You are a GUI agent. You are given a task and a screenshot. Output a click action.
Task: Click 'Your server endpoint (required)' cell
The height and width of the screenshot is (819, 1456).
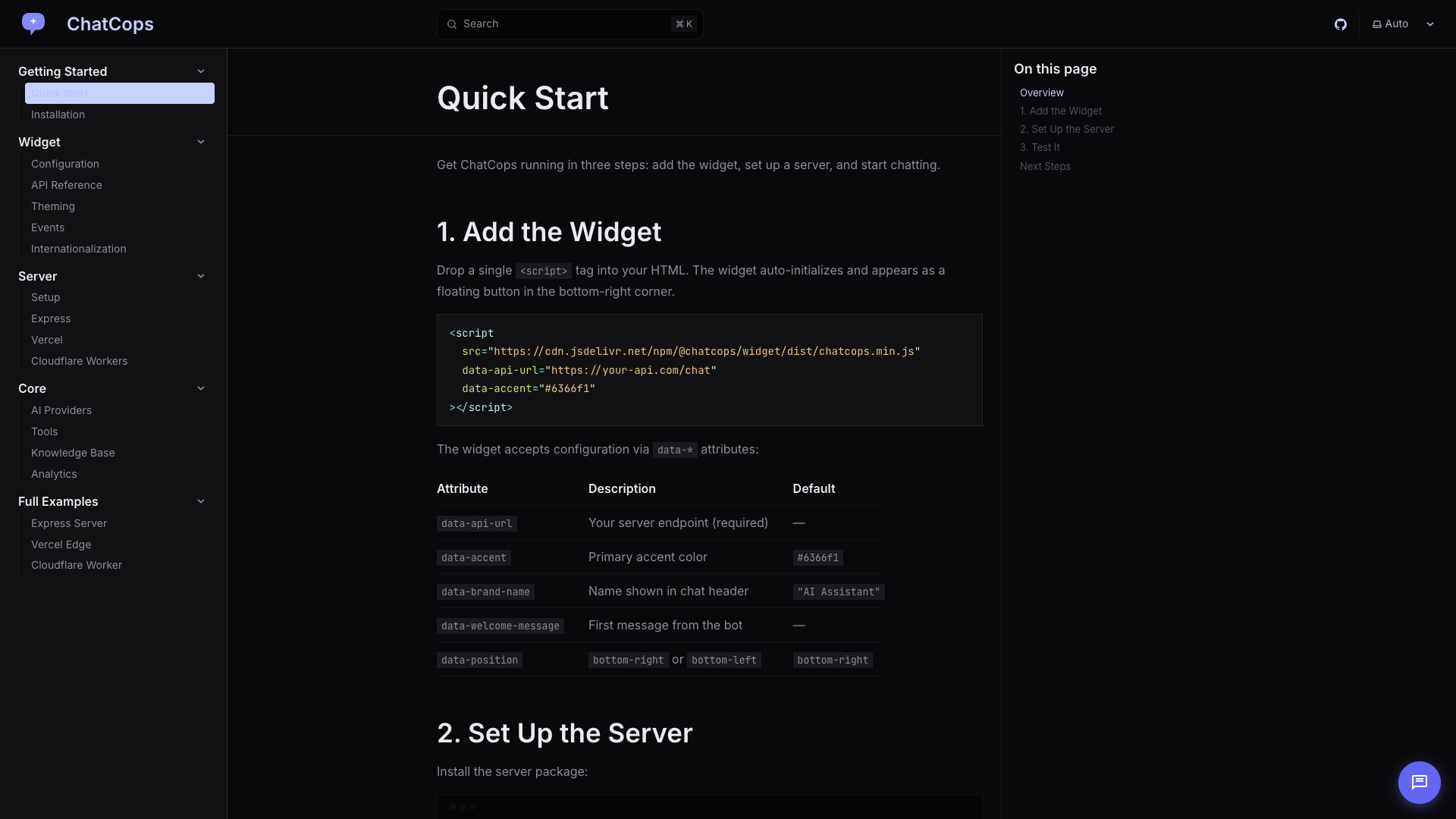point(678,522)
